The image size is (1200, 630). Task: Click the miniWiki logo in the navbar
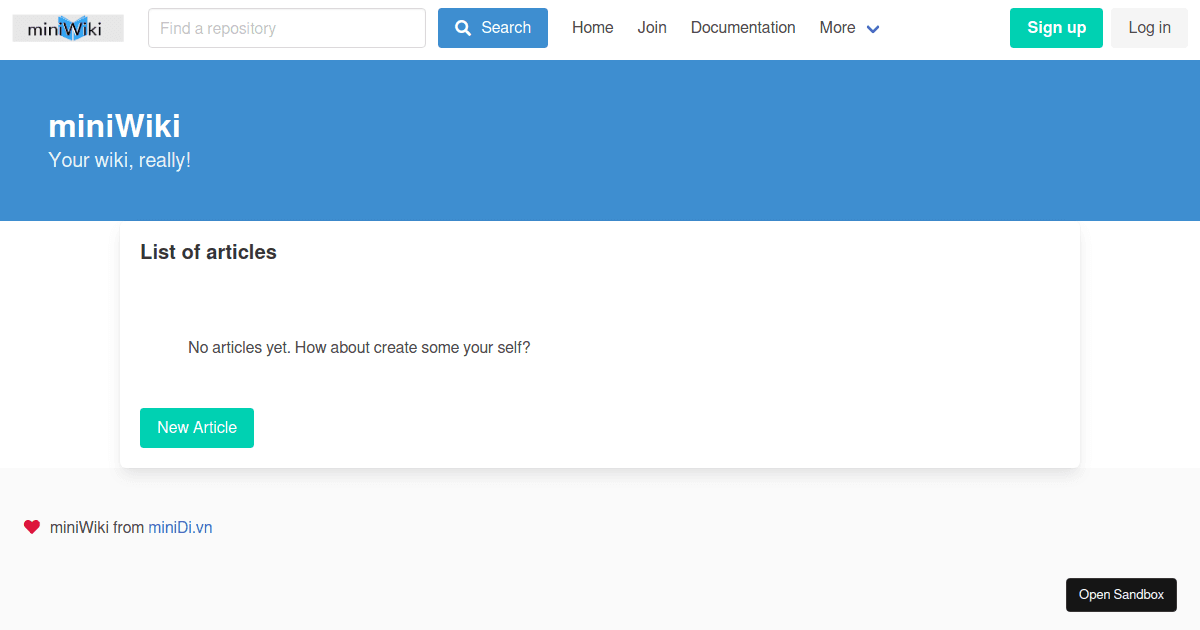click(67, 27)
